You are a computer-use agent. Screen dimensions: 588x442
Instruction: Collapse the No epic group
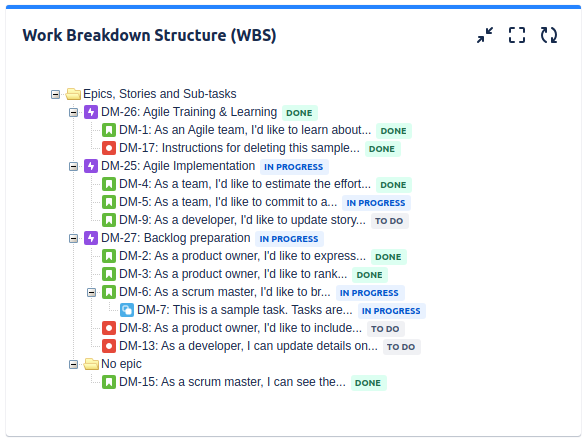tap(73, 364)
